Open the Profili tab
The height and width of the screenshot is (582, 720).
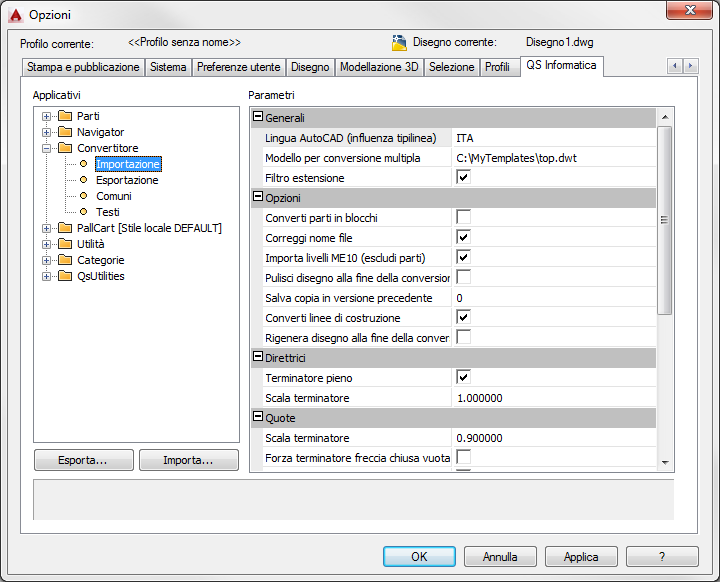coord(498,67)
